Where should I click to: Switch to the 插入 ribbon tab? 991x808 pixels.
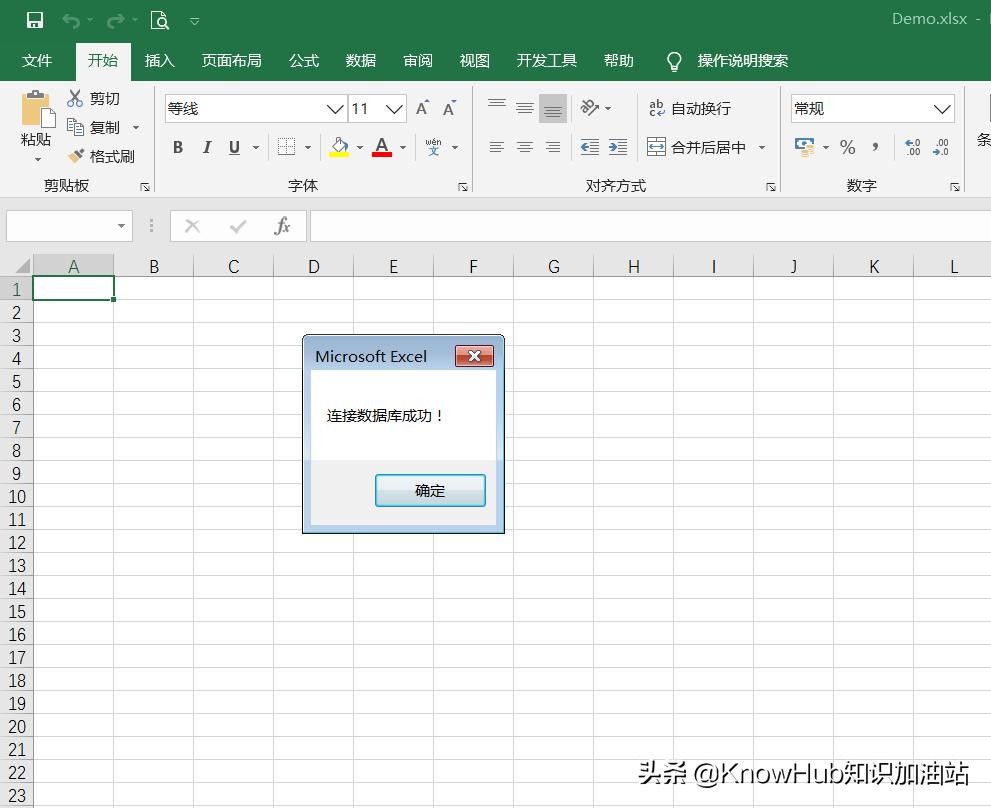(x=159, y=61)
